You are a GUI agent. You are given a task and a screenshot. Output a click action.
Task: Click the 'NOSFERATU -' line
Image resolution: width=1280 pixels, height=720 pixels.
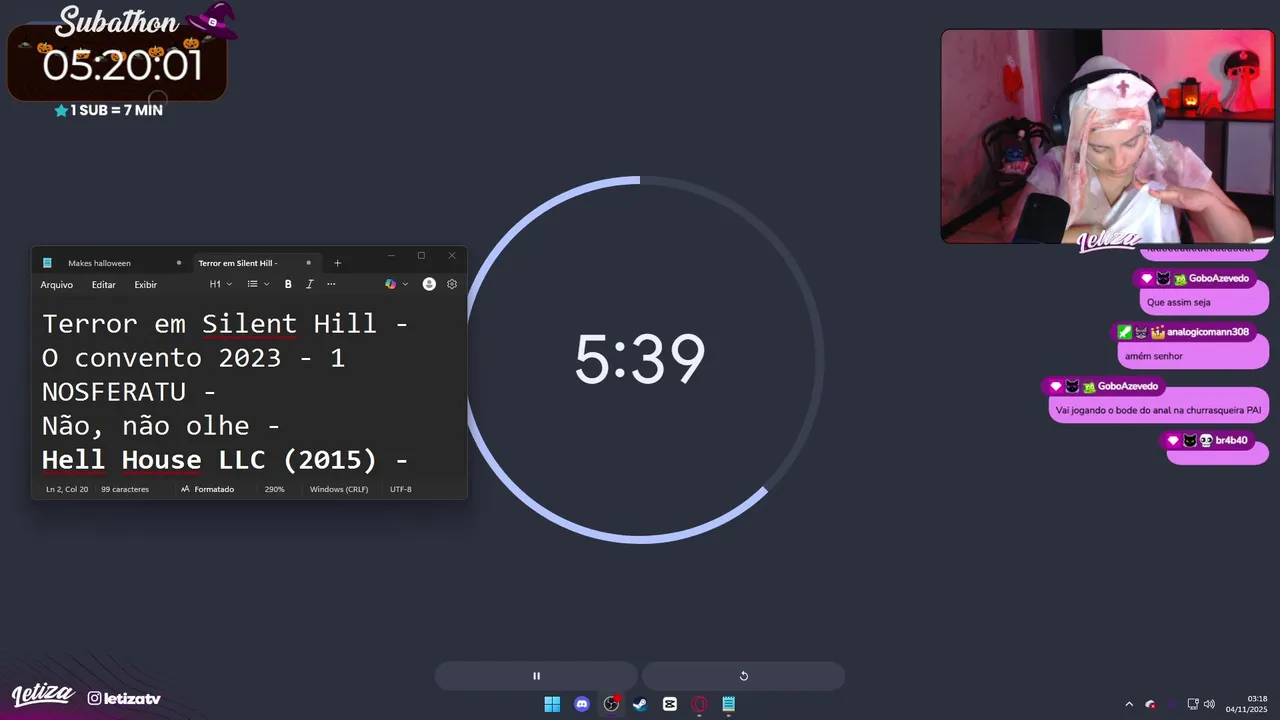[x=129, y=392]
